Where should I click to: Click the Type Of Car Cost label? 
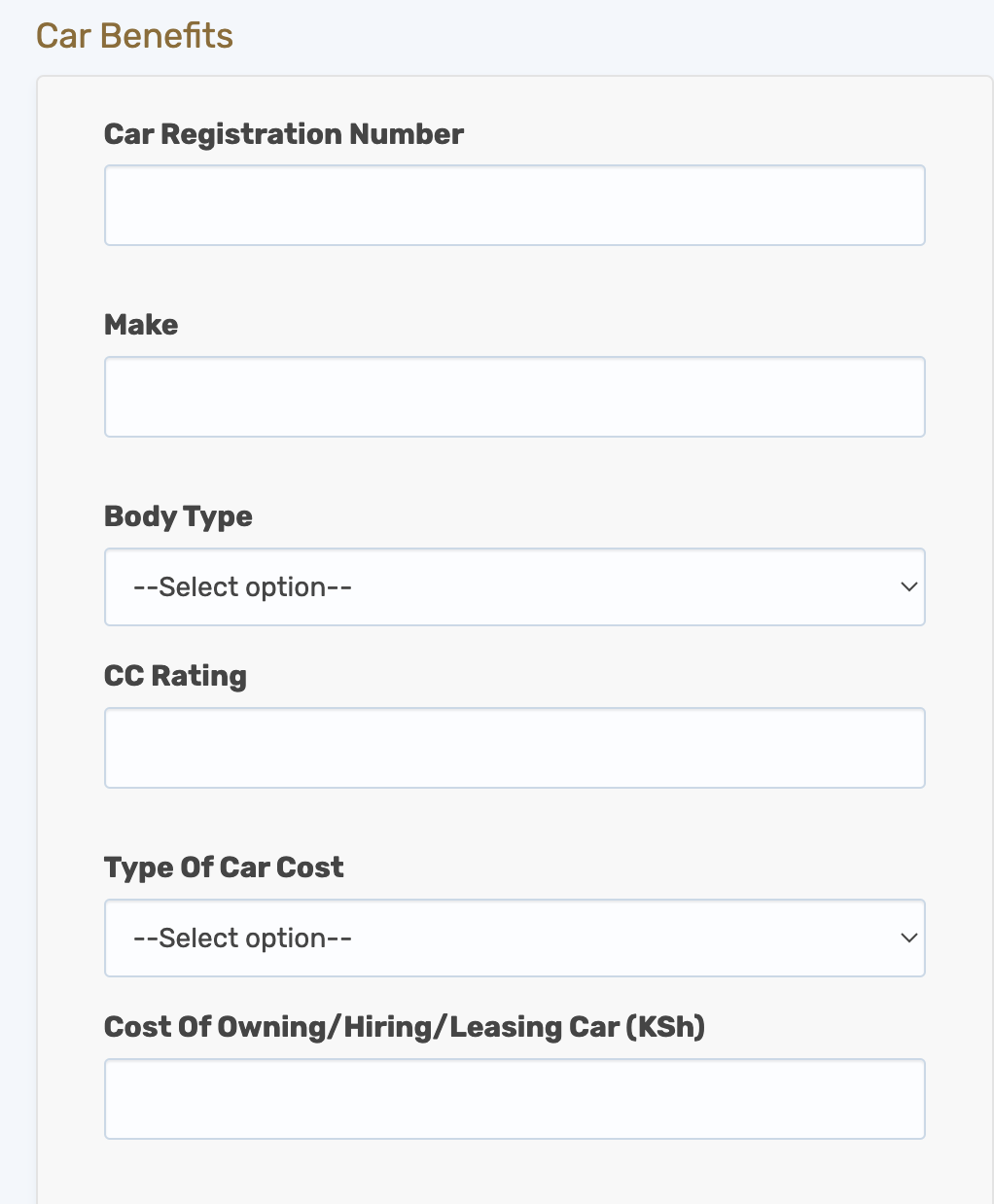pyautogui.click(x=224, y=868)
